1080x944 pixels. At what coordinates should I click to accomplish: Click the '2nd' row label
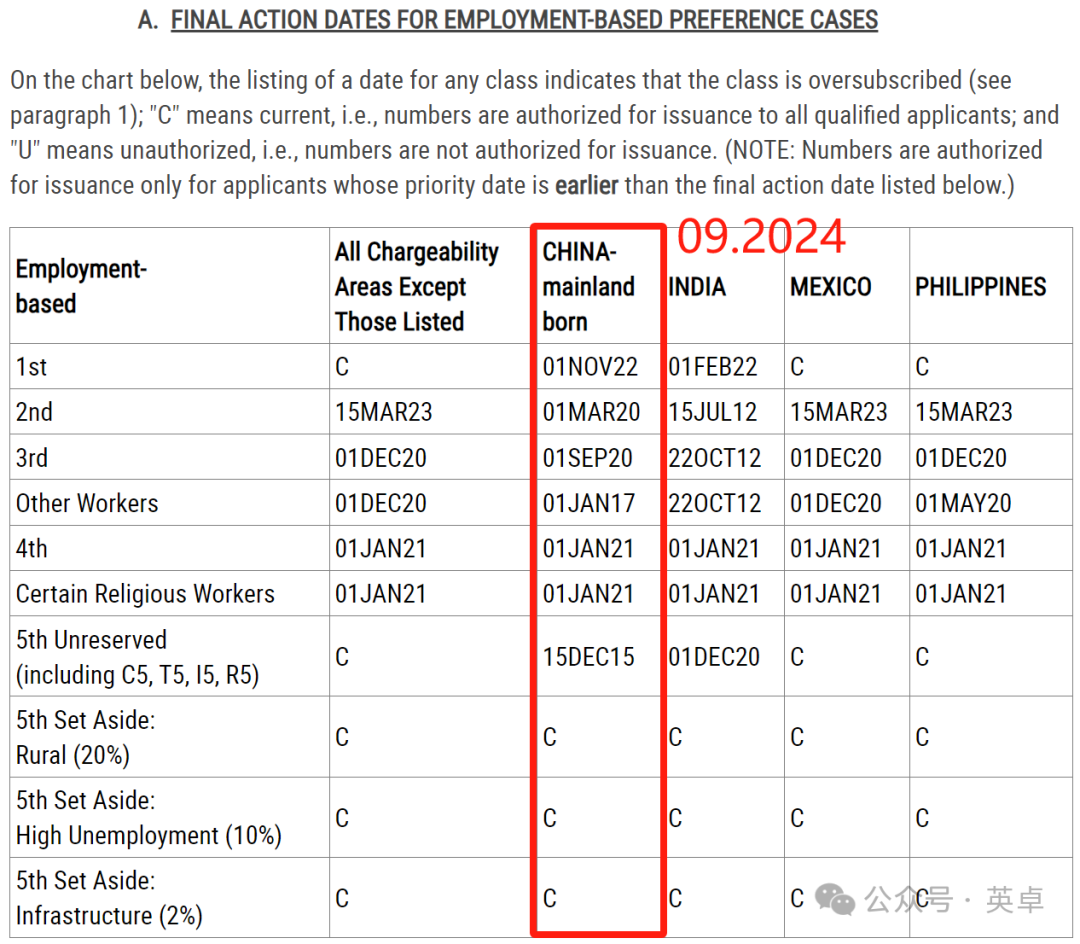coord(34,412)
